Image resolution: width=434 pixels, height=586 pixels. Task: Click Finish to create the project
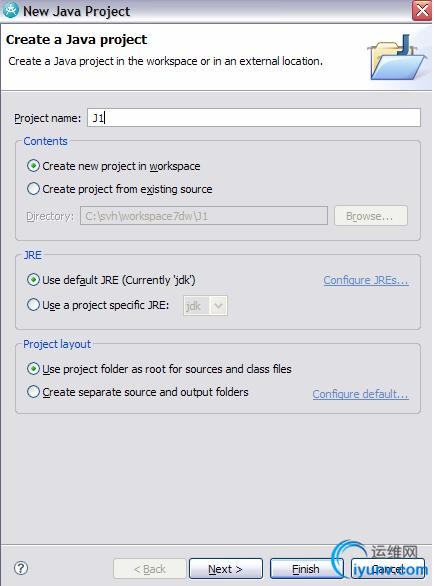click(306, 568)
